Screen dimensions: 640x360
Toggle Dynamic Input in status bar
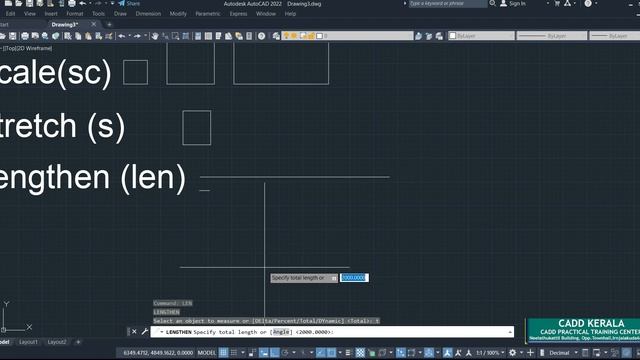[264, 353]
